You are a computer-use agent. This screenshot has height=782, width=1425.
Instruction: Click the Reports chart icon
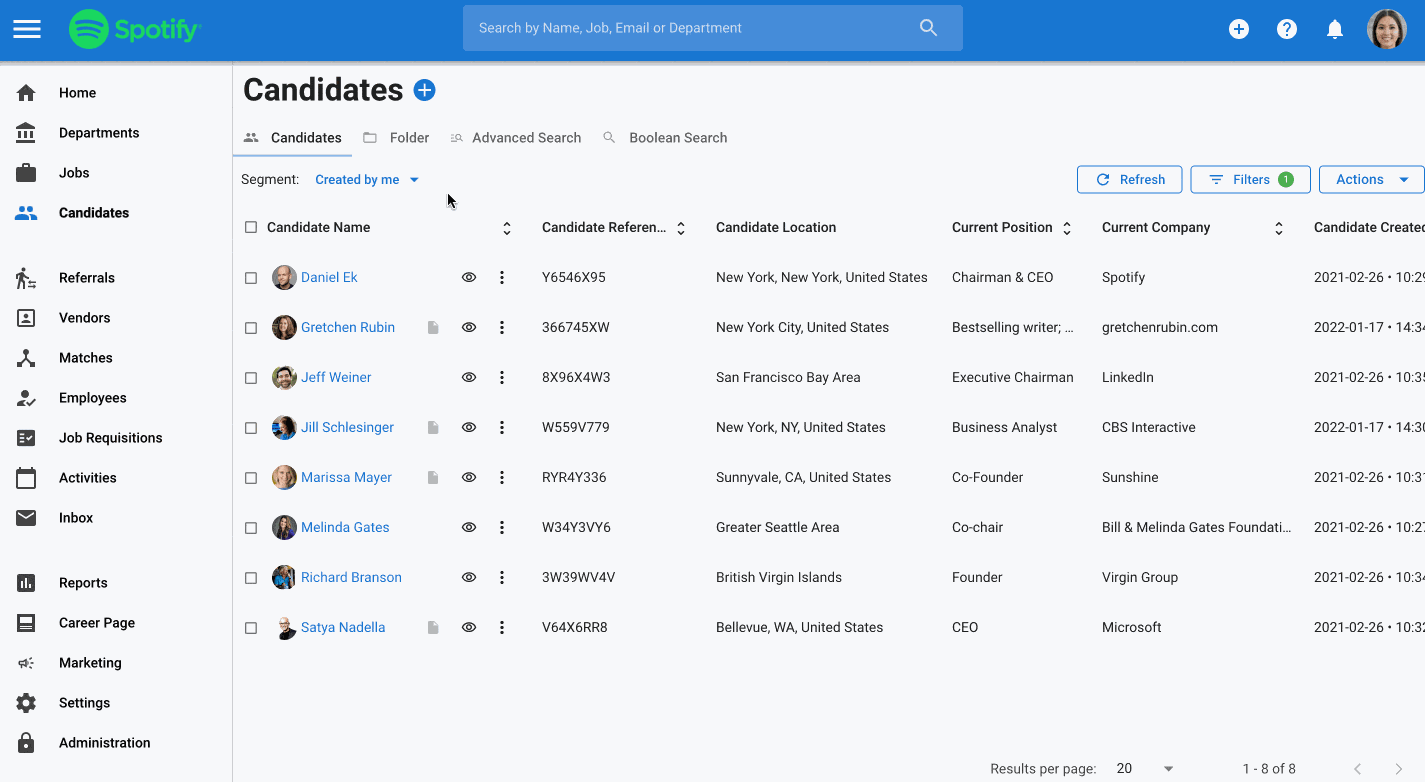[26, 583]
